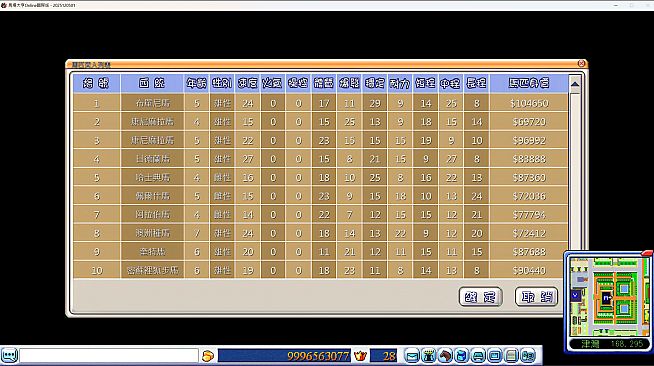The image size is (654, 366).
Task: Confirm with the 確定 button
Action: click(480, 297)
